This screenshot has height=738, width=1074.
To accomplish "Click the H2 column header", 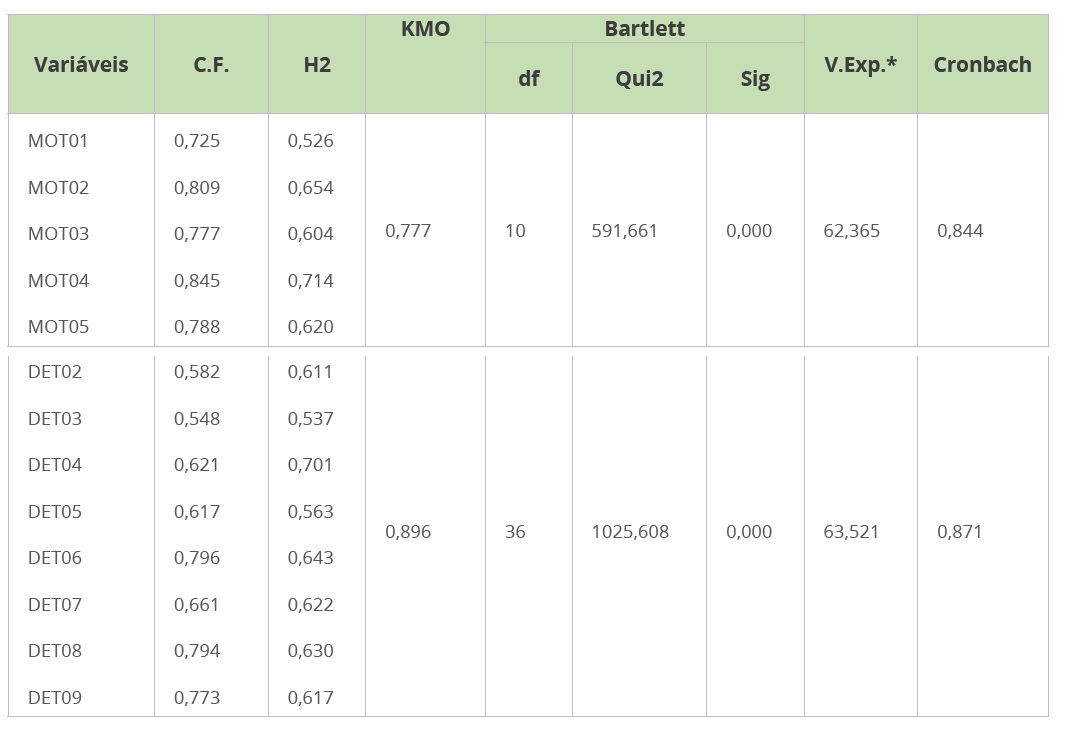I will pos(317,65).
